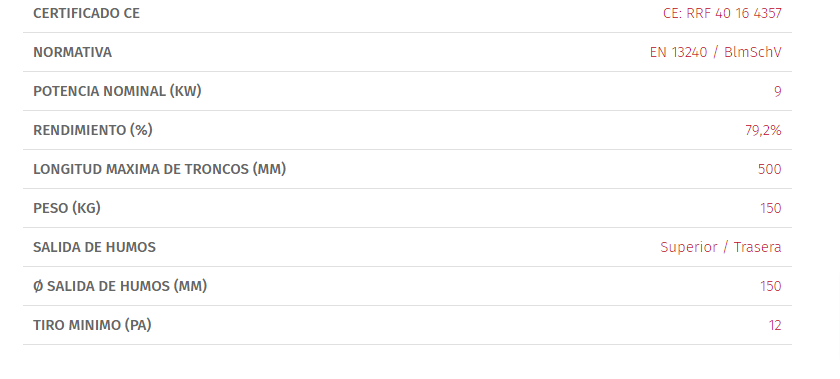Click the Superior / Trasera value
The height and width of the screenshot is (379, 840).
tap(721, 247)
